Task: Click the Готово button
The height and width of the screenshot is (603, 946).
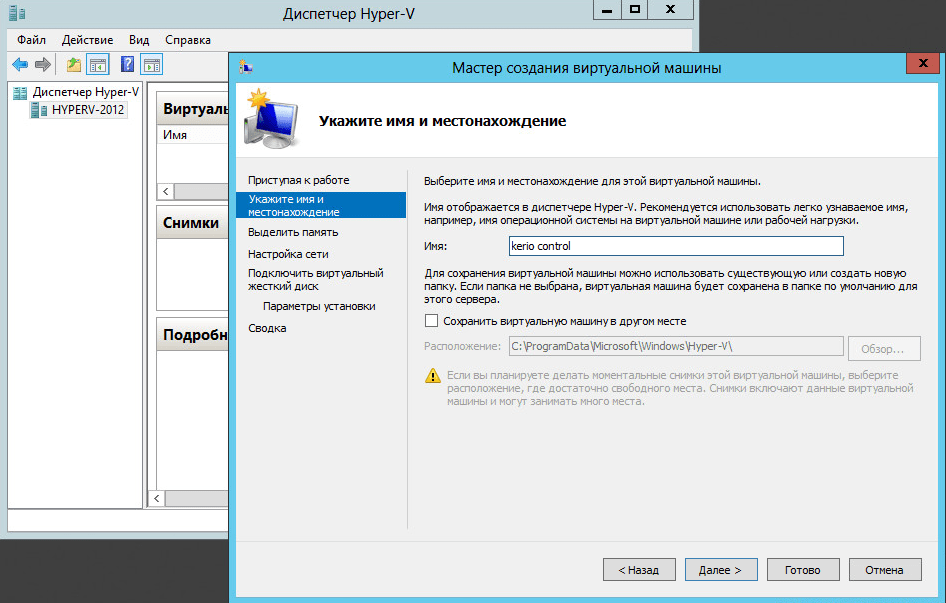Action: pos(803,570)
